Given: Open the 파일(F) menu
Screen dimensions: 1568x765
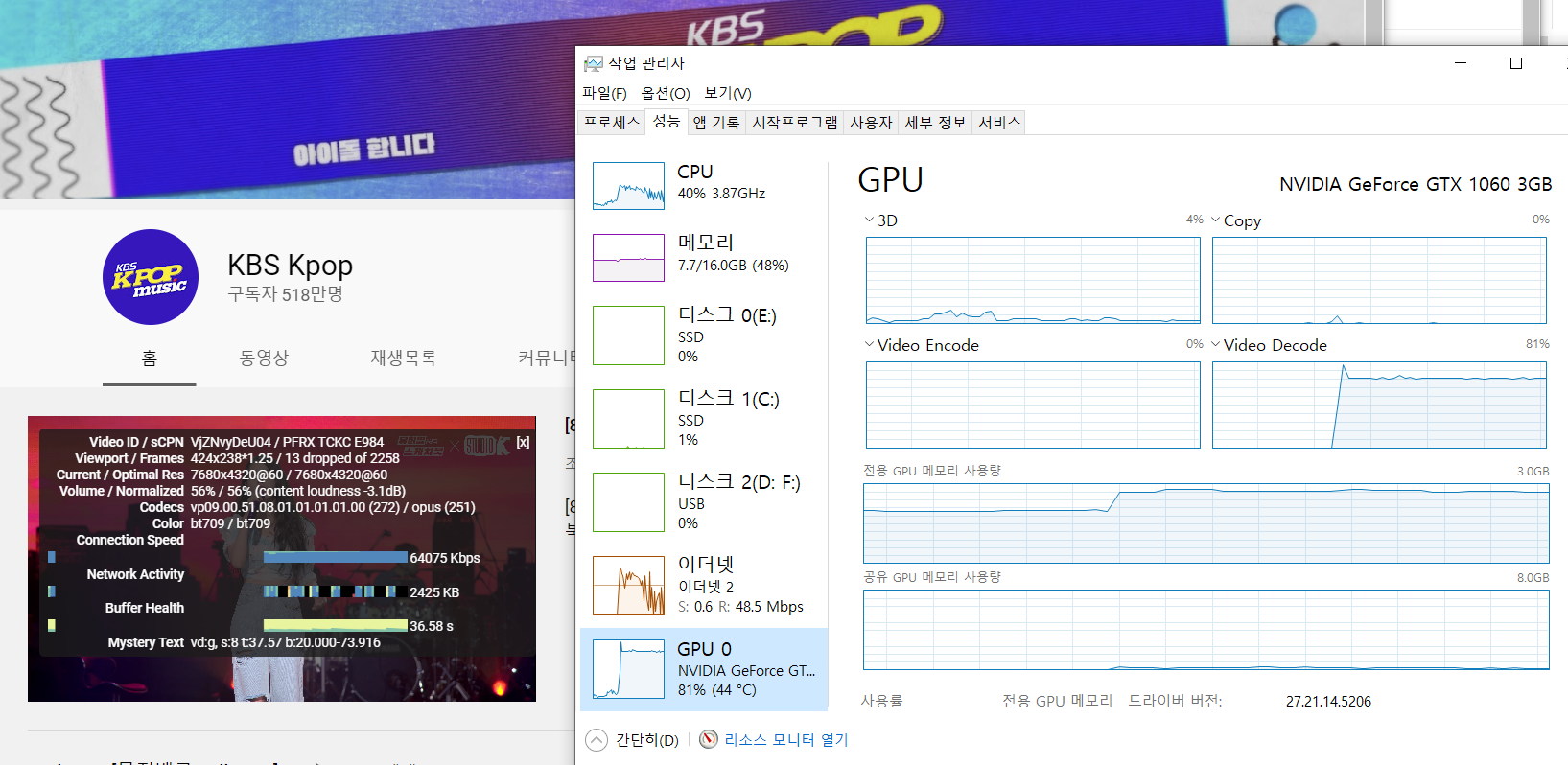Looking at the screenshot, I should tap(604, 93).
